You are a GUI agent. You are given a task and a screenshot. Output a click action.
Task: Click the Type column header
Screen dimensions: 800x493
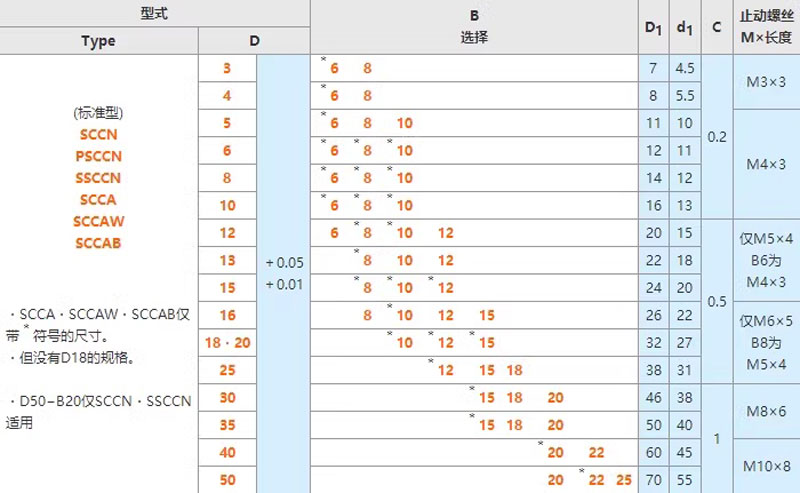[98, 41]
